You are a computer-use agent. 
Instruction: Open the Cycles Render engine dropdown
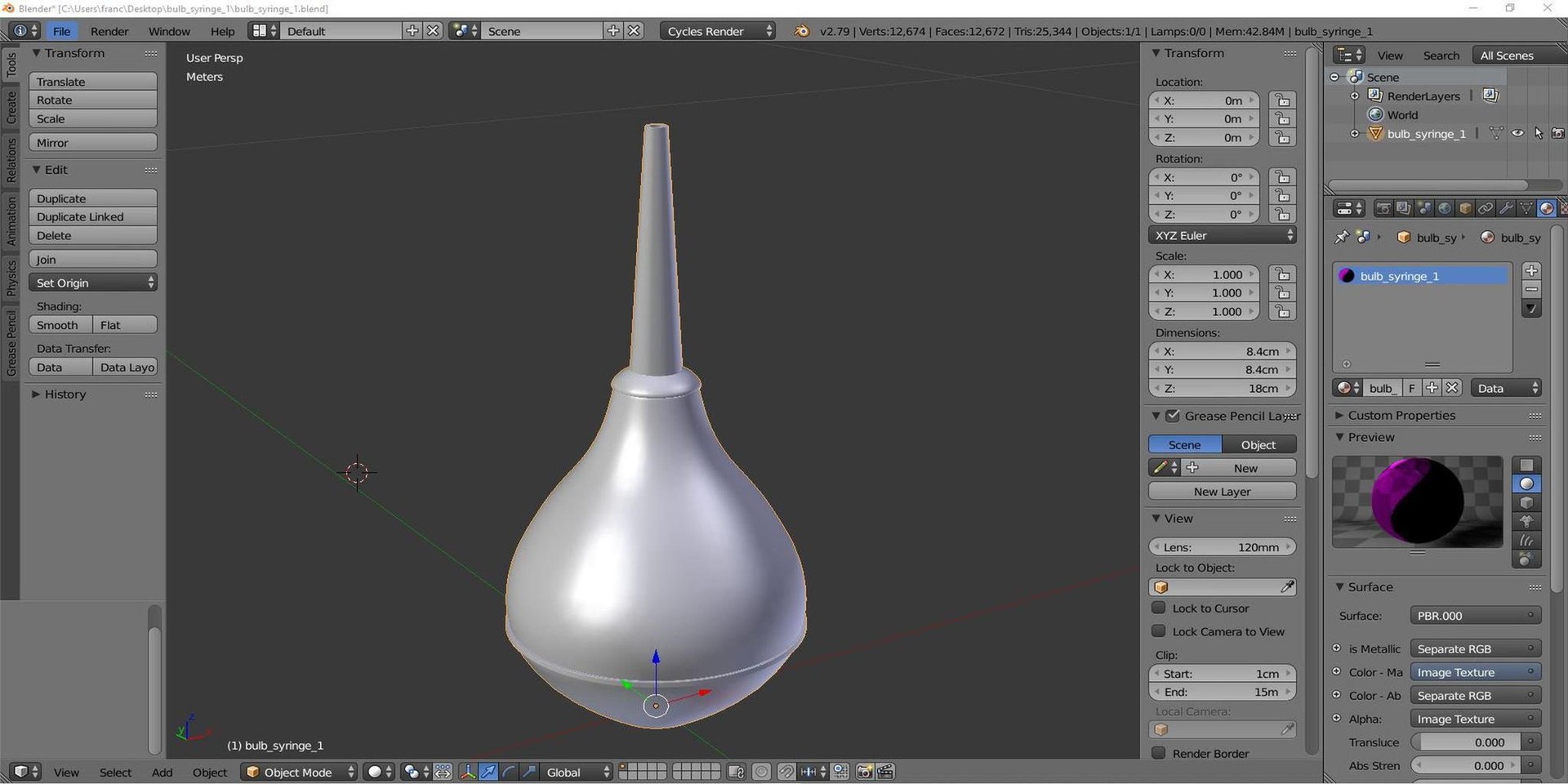coord(717,31)
